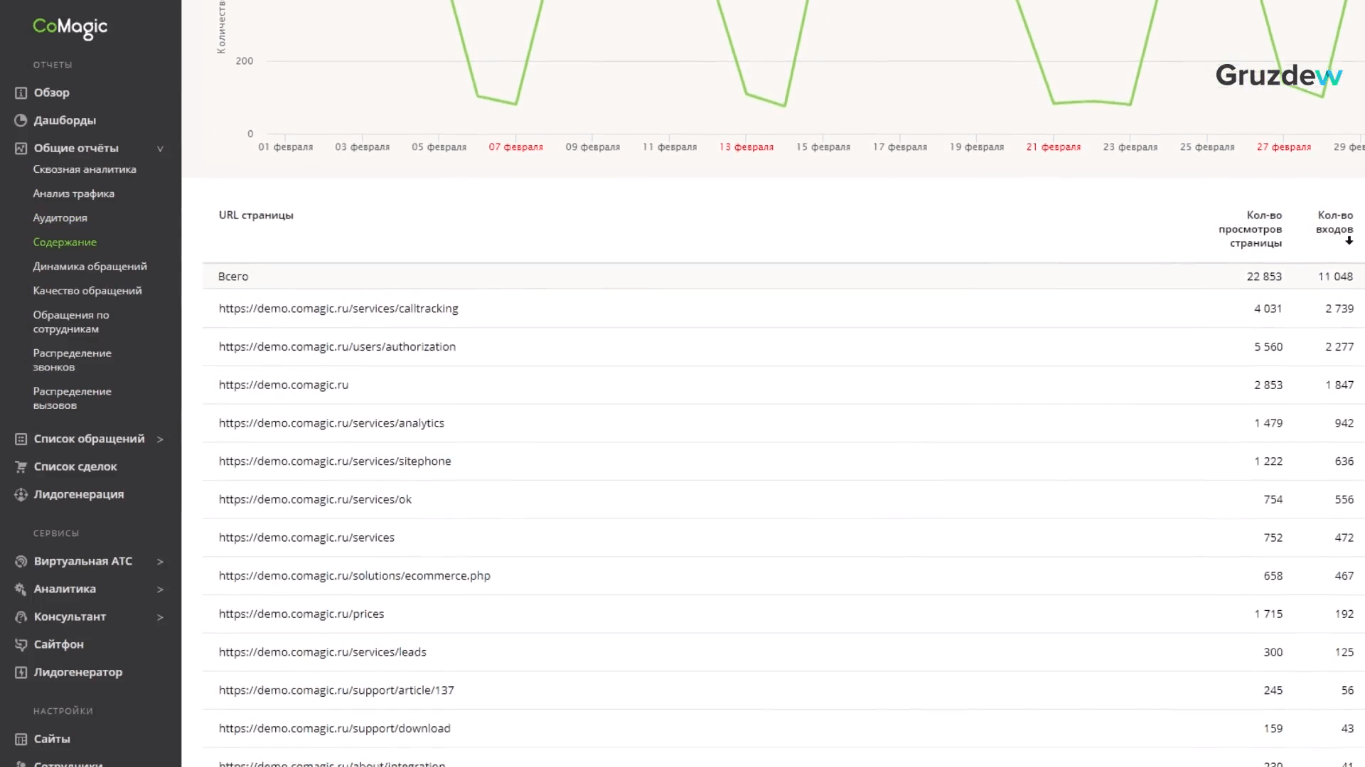
Task: Click the Дашборды pie chart icon
Action: [x=20, y=121]
